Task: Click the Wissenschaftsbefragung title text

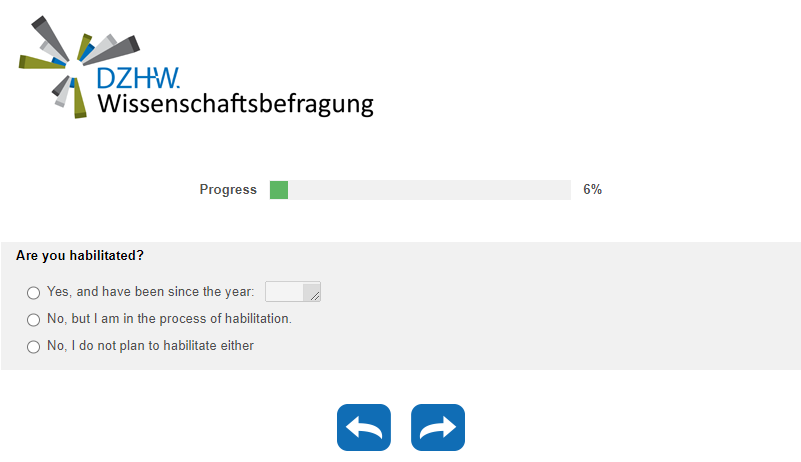Action: point(235,103)
